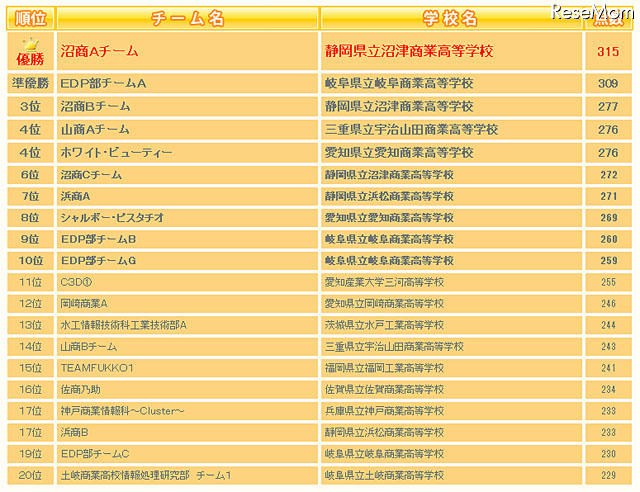Select team C3D①
This screenshot has width=640, height=492.
pyautogui.click(x=76, y=282)
